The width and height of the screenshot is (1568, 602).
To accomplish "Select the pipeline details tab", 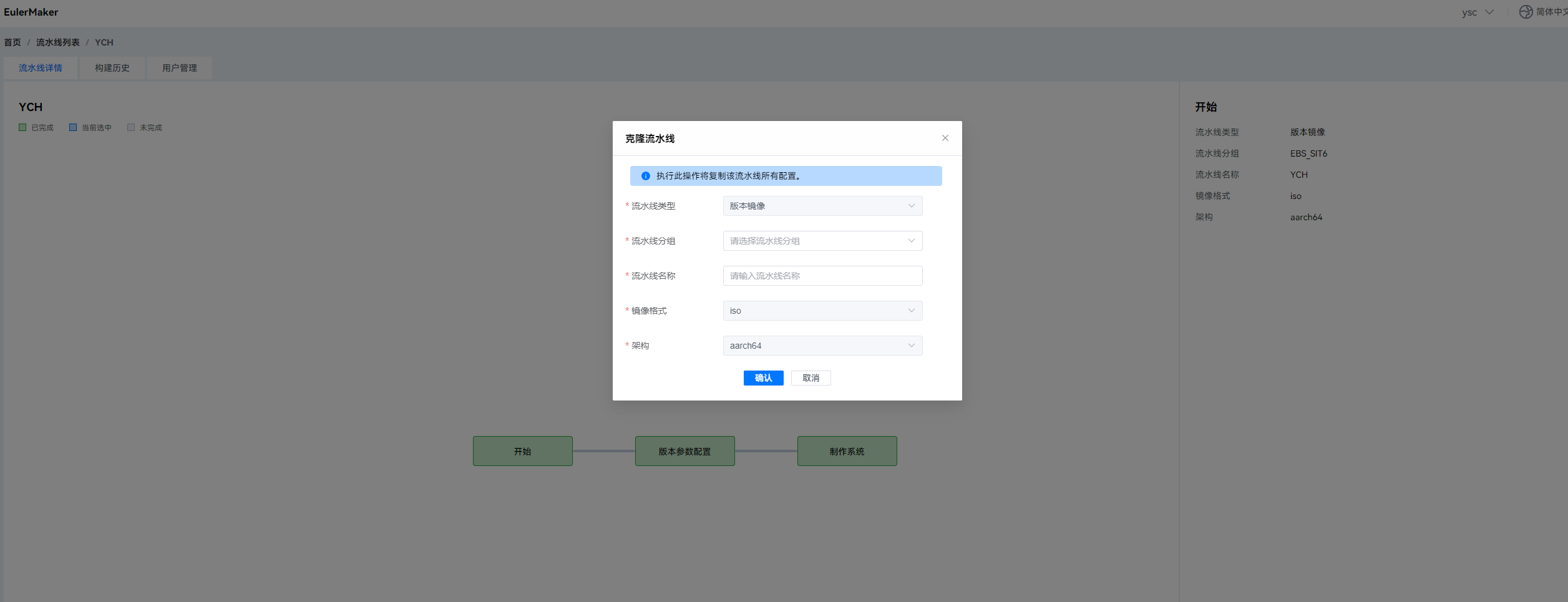I will (x=41, y=68).
